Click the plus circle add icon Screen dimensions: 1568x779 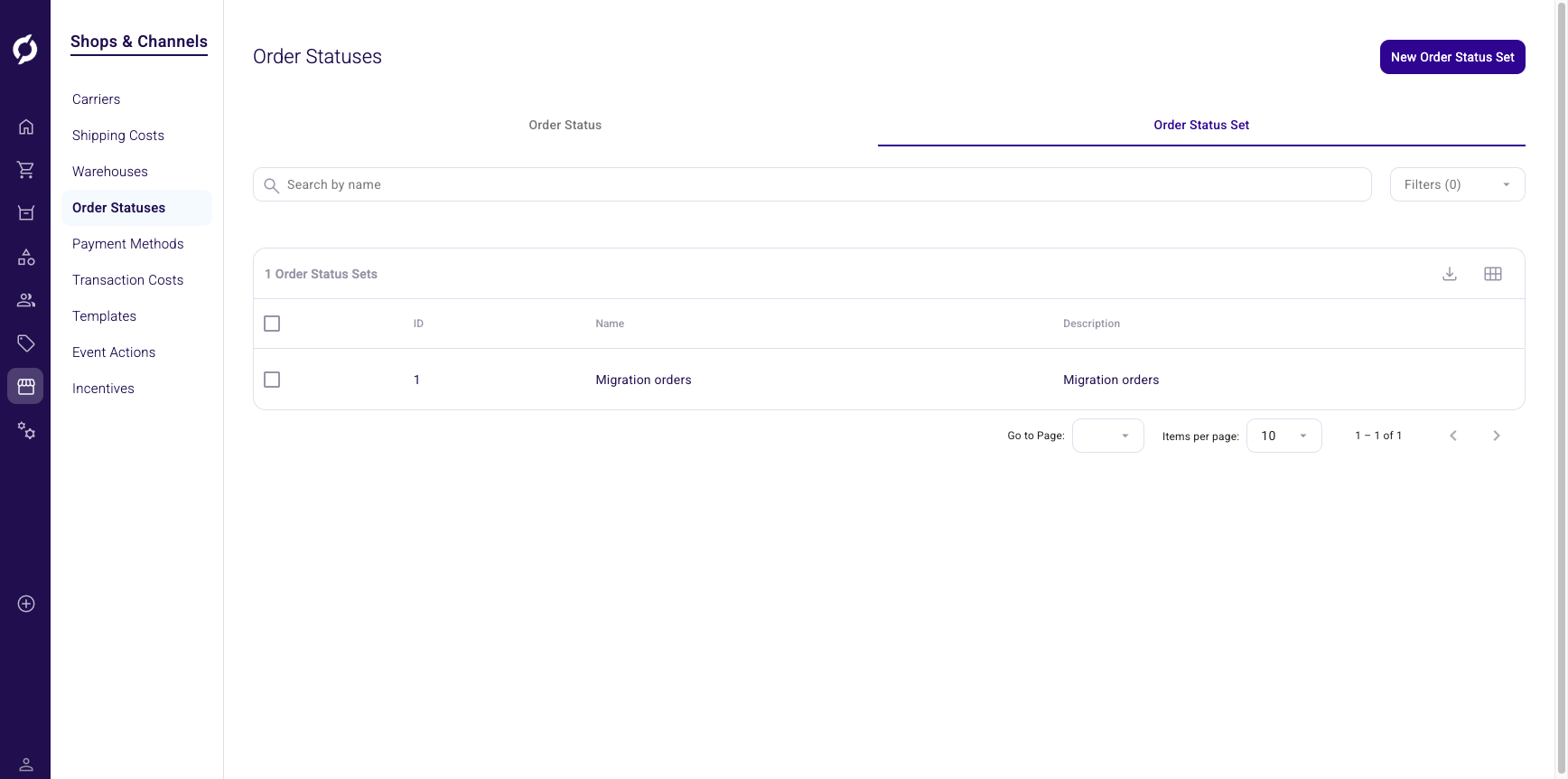26,604
